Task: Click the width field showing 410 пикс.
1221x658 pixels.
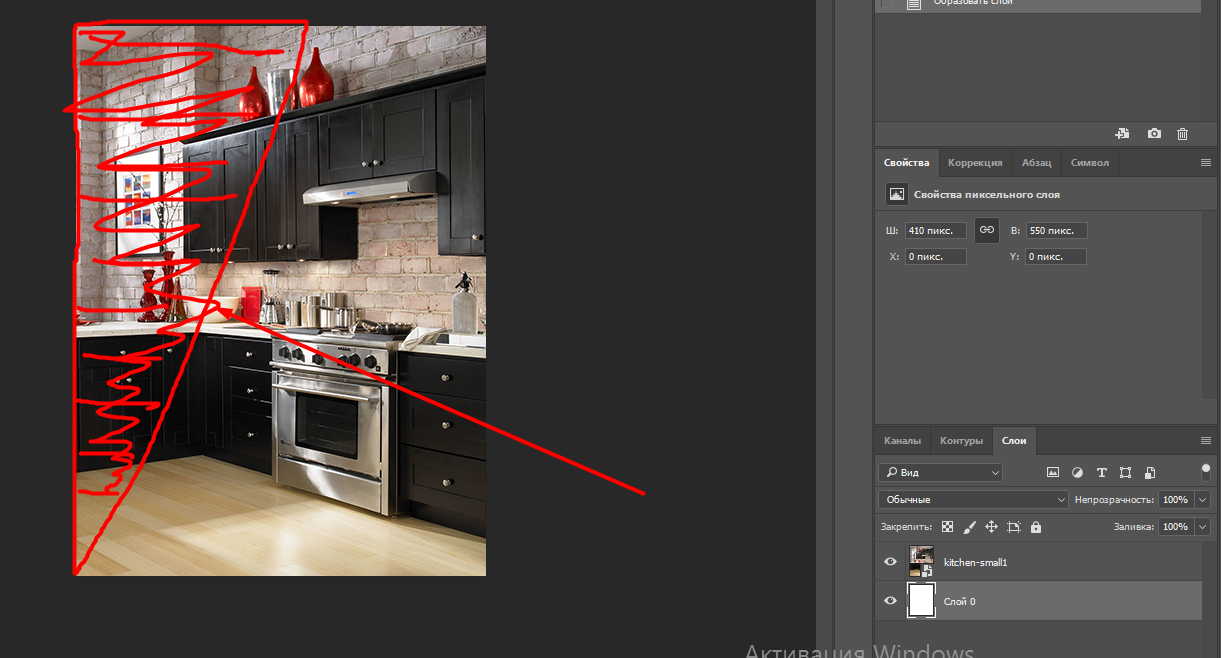Action: point(936,231)
